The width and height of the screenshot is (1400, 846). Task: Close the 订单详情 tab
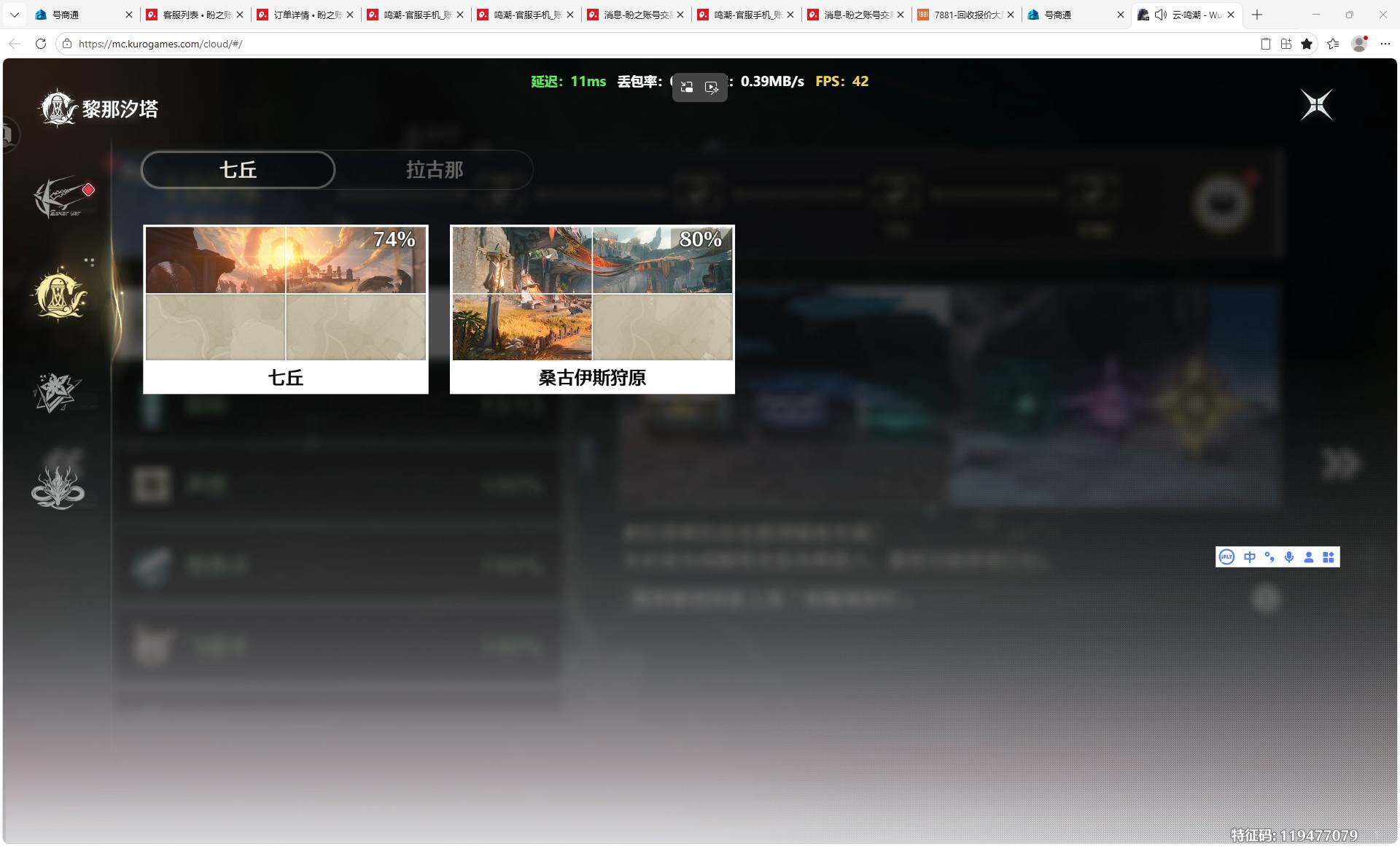tap(350, 15)
